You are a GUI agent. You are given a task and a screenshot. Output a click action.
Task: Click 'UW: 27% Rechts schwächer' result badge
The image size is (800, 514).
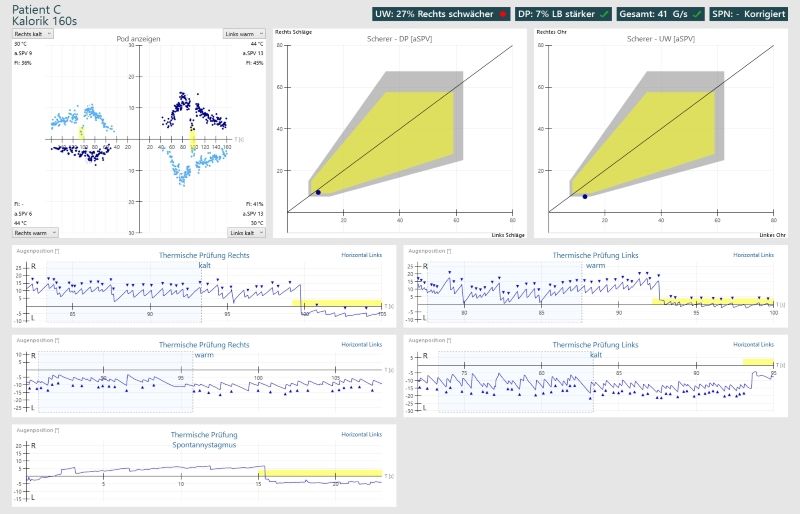tap(428, 15)
